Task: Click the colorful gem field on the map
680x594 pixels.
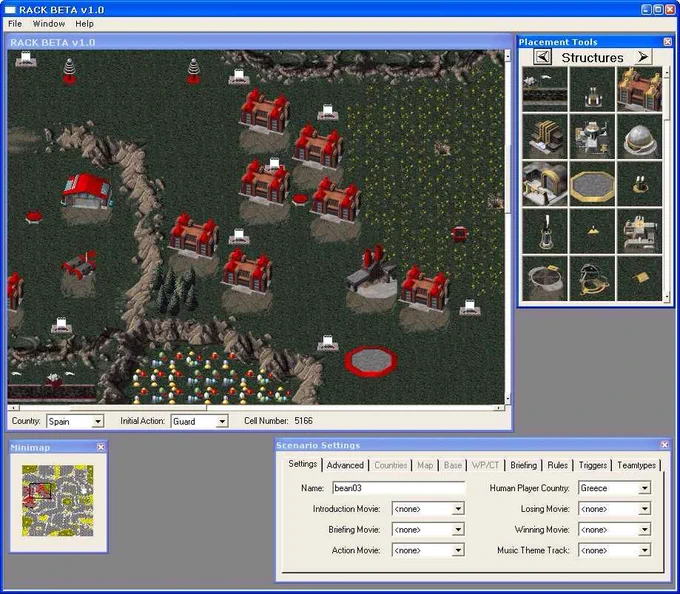Action: [x=210, y=377]
